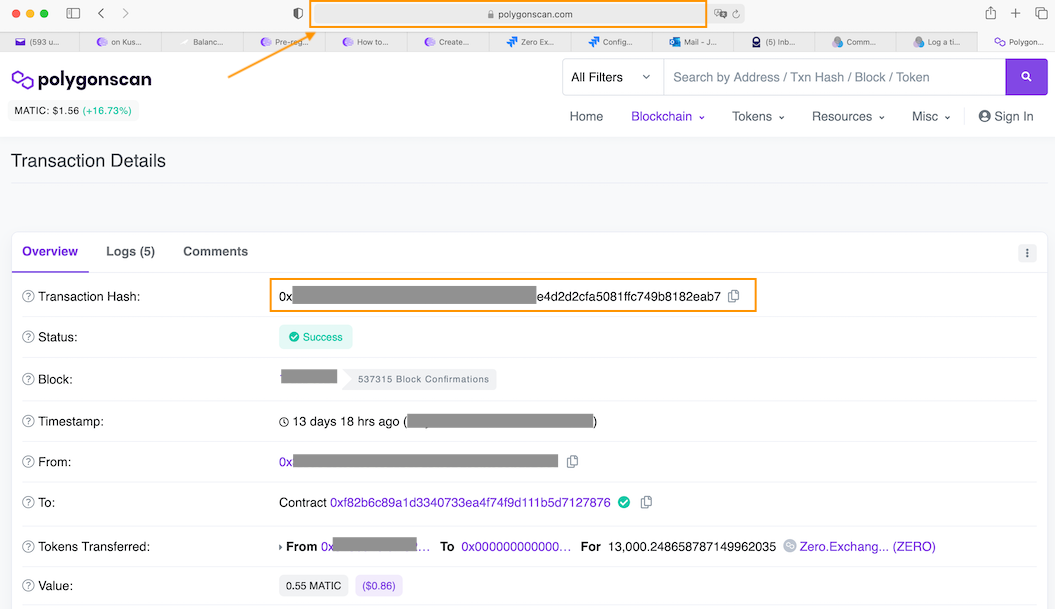This screenshot has height=609, width=1055.
Task: Copy the From address with copy icon
Action: coord(572,462)
